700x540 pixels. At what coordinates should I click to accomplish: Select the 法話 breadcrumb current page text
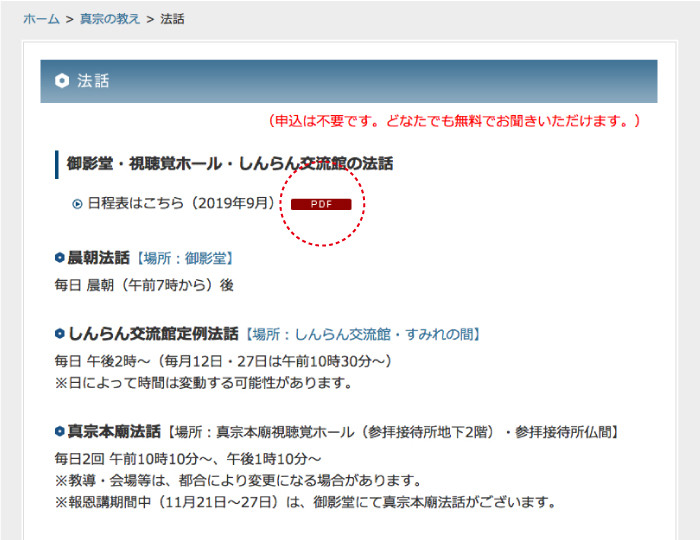click(172, 19)
